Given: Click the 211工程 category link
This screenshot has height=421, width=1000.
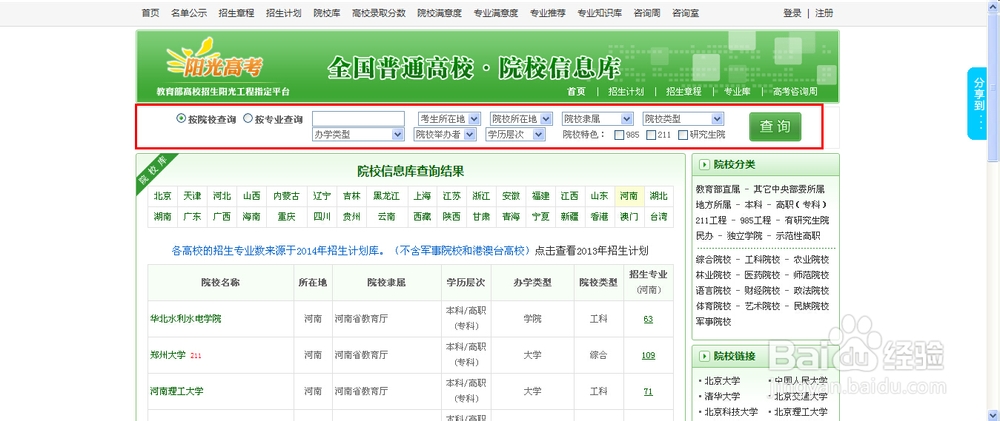Looking at the screenshot, I should click(x=711, y=220).
